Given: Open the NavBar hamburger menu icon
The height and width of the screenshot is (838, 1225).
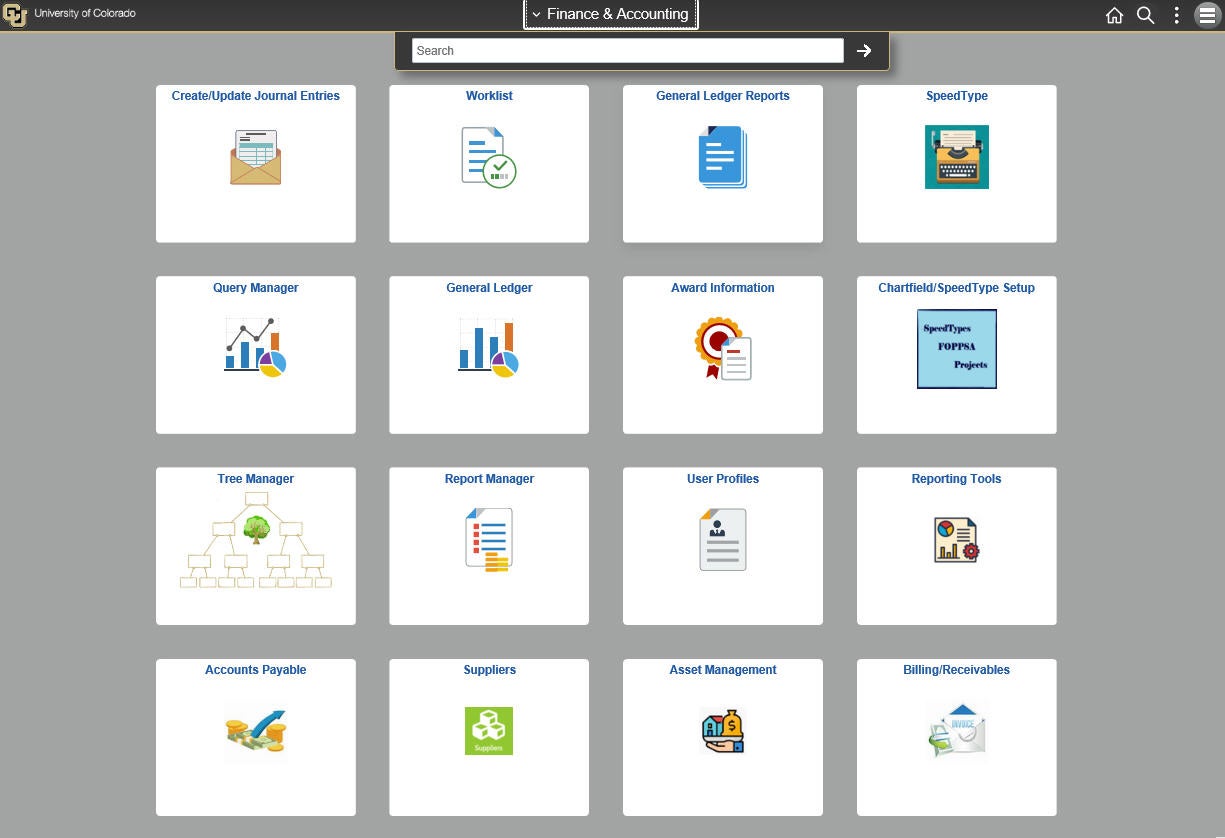Looking at the screenshot, I should pos(1207,15).
